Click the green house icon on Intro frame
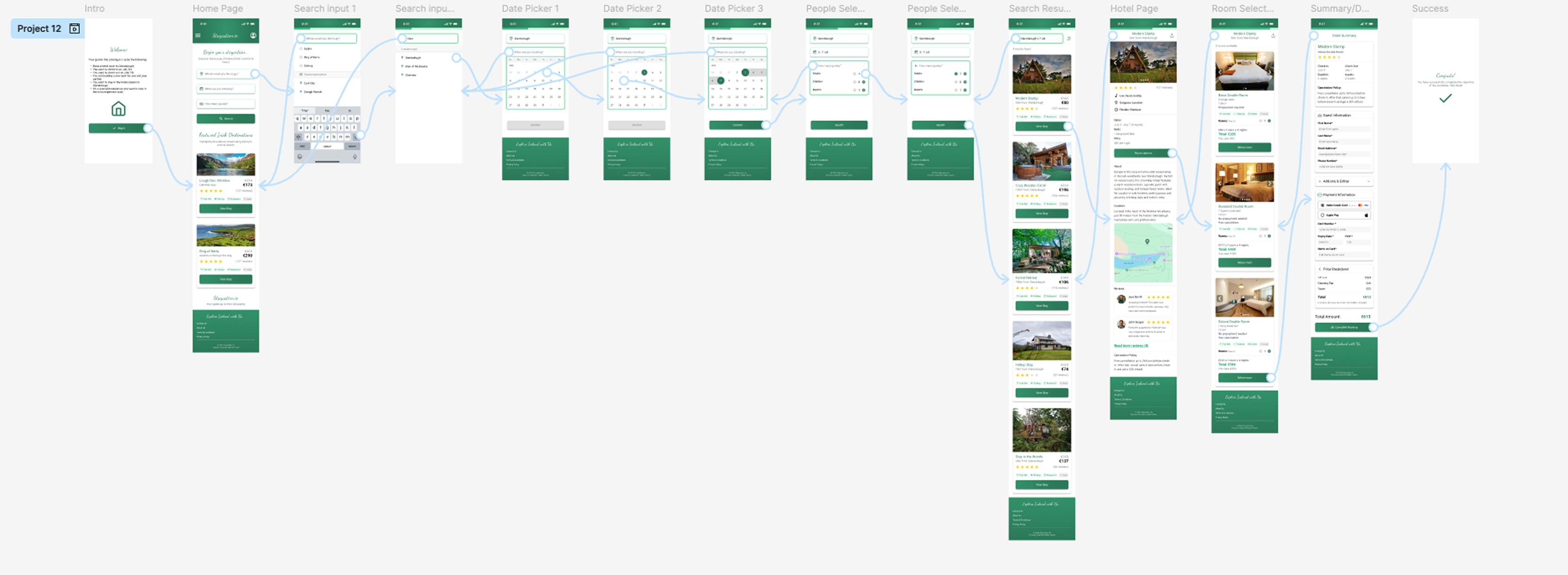Image resolution: width=1568 pixels, height=575 pixels. click(x=118, y=109)
